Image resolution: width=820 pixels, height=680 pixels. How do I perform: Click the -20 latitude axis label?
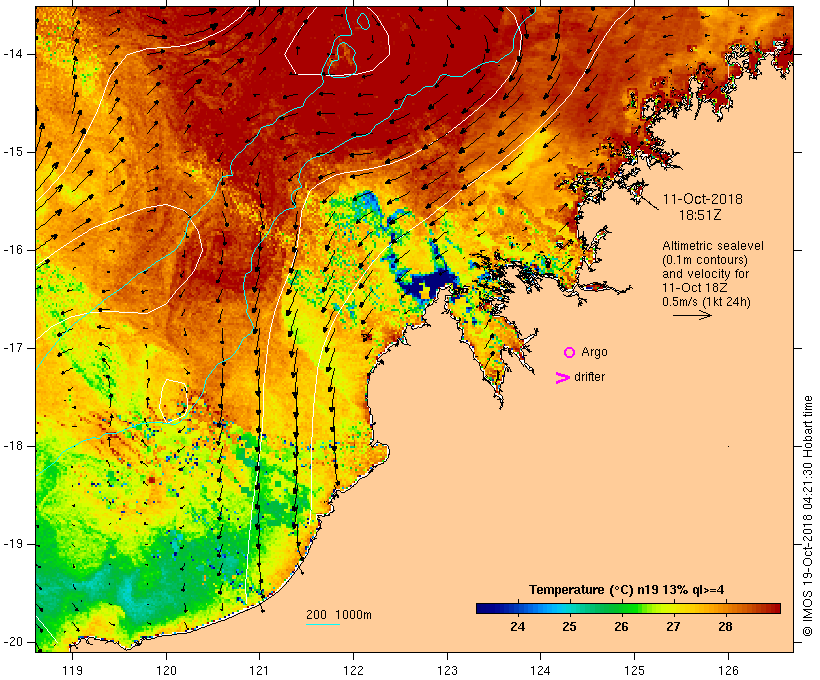pos(13,642)
